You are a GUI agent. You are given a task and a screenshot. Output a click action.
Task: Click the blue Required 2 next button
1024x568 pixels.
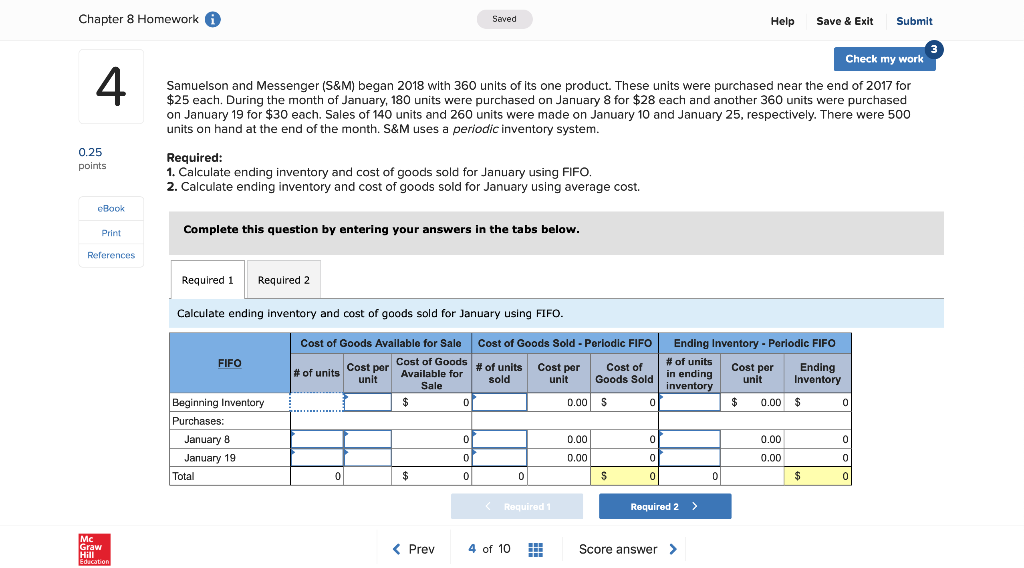tap(665, 507)
